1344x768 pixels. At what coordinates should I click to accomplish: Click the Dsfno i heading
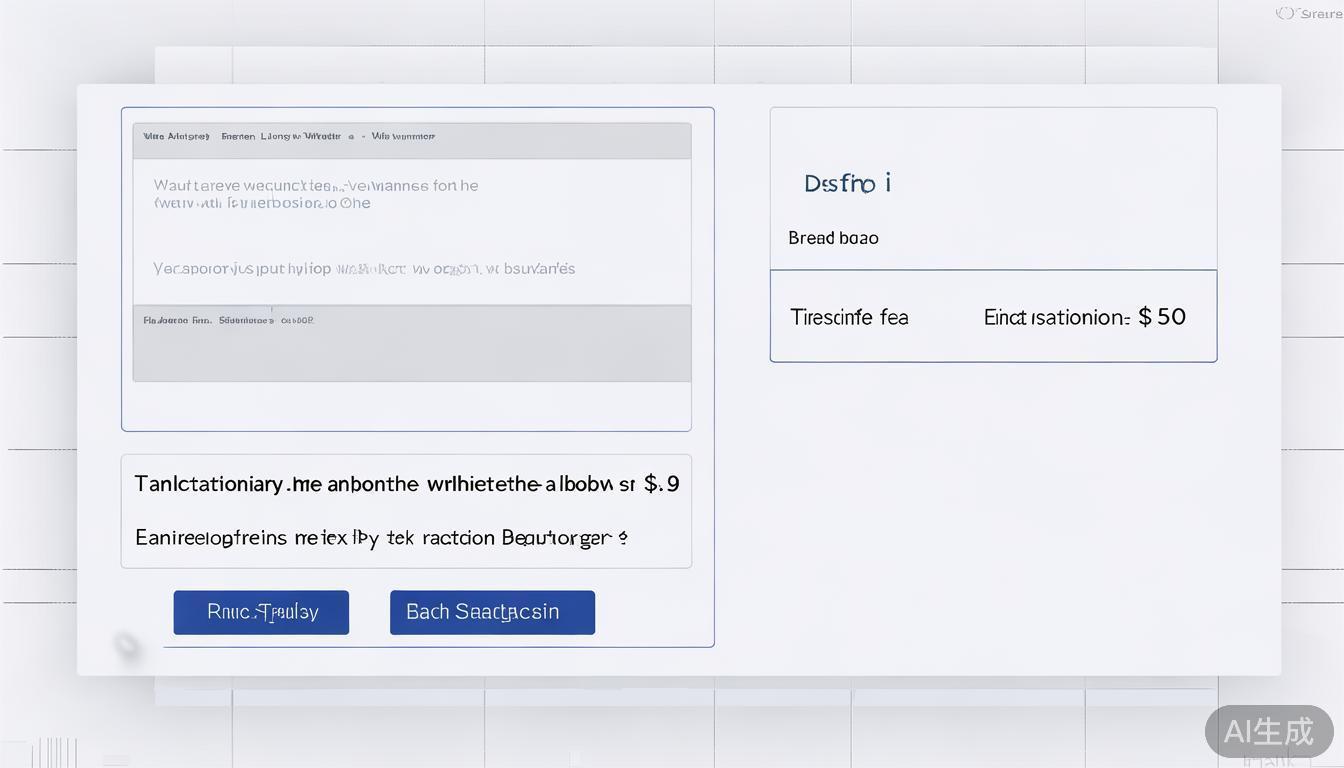point(847,184)
